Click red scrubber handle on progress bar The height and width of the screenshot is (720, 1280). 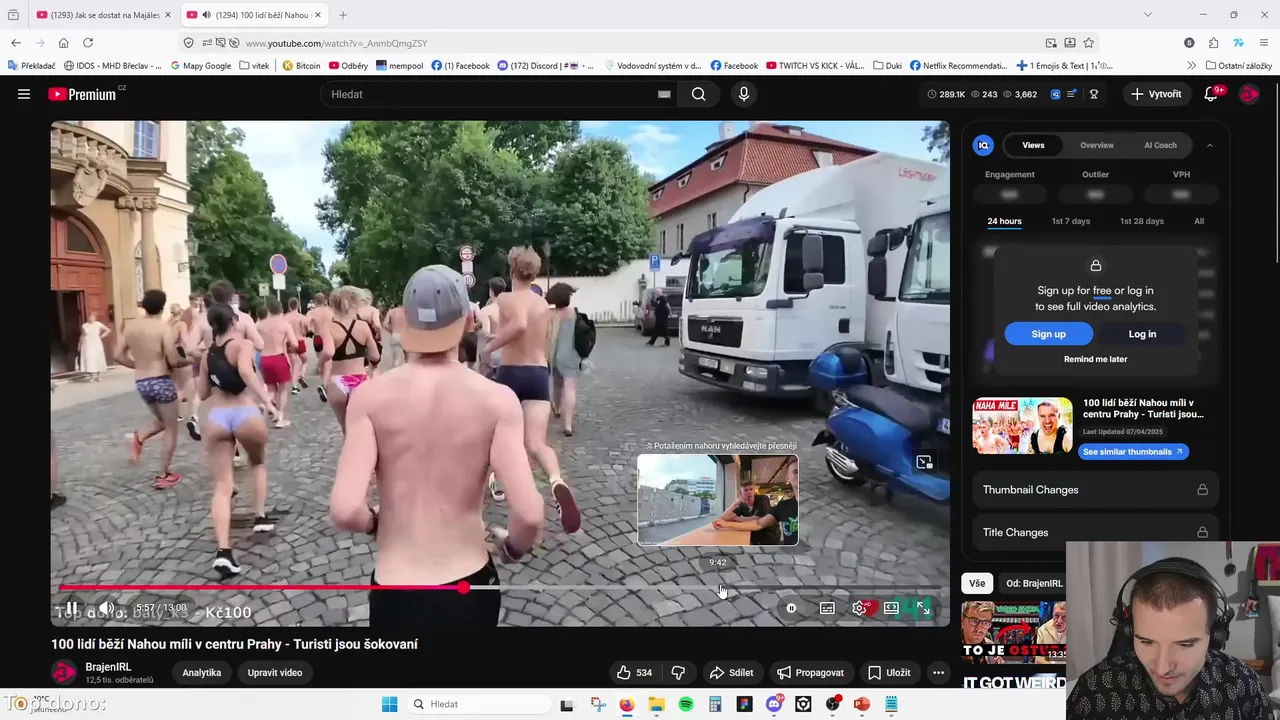(463, 588)
